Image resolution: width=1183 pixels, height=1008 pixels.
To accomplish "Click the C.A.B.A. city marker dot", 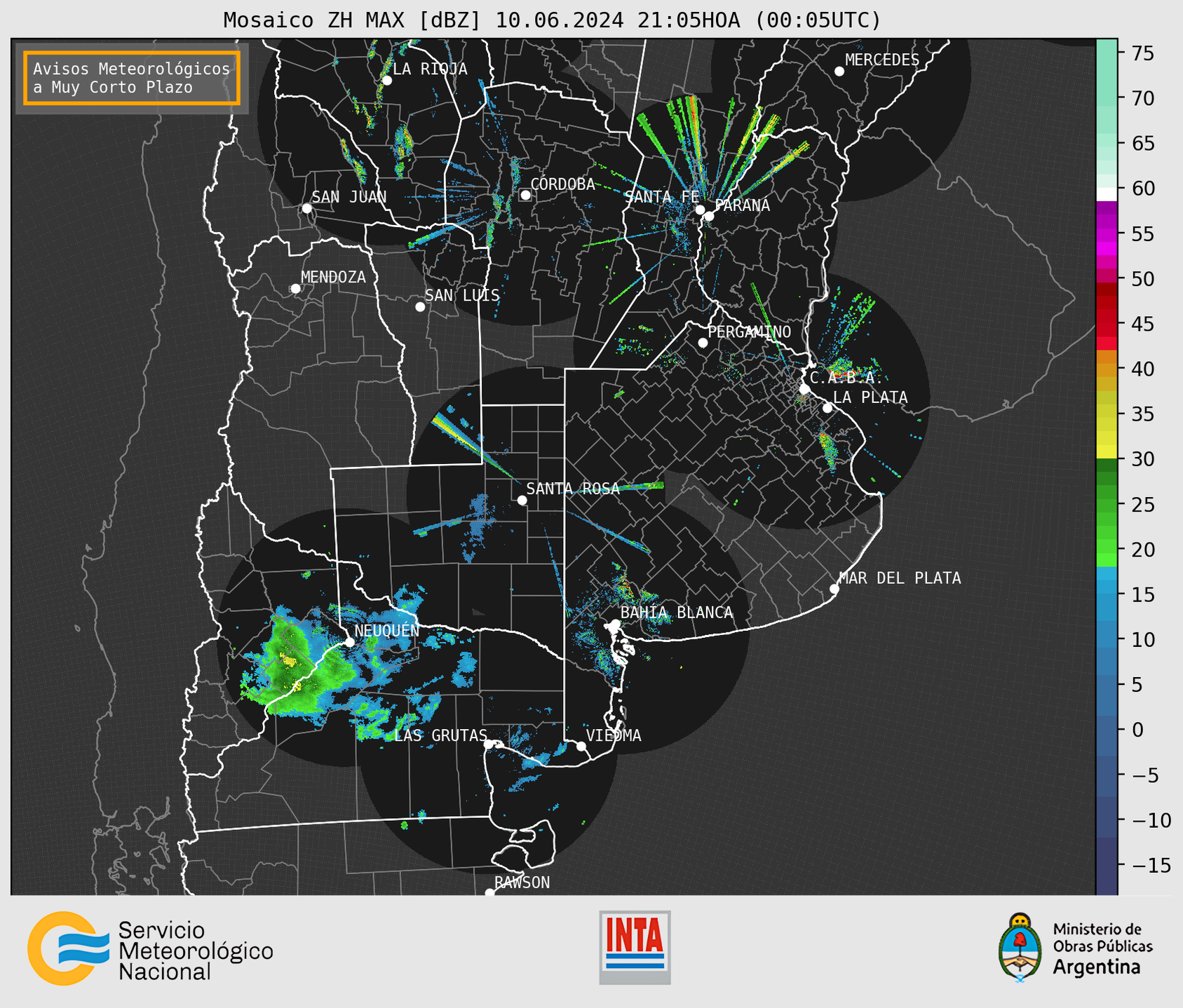I will click(805, 389).
